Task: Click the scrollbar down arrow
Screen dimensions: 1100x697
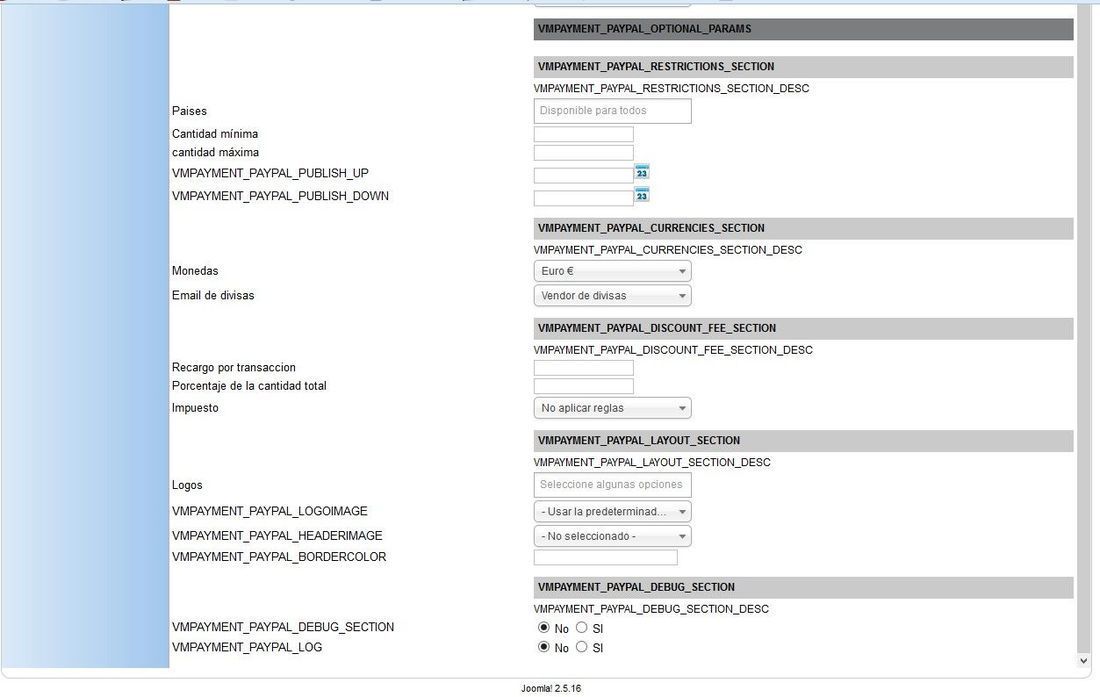Action: [x=1083, y=661]
